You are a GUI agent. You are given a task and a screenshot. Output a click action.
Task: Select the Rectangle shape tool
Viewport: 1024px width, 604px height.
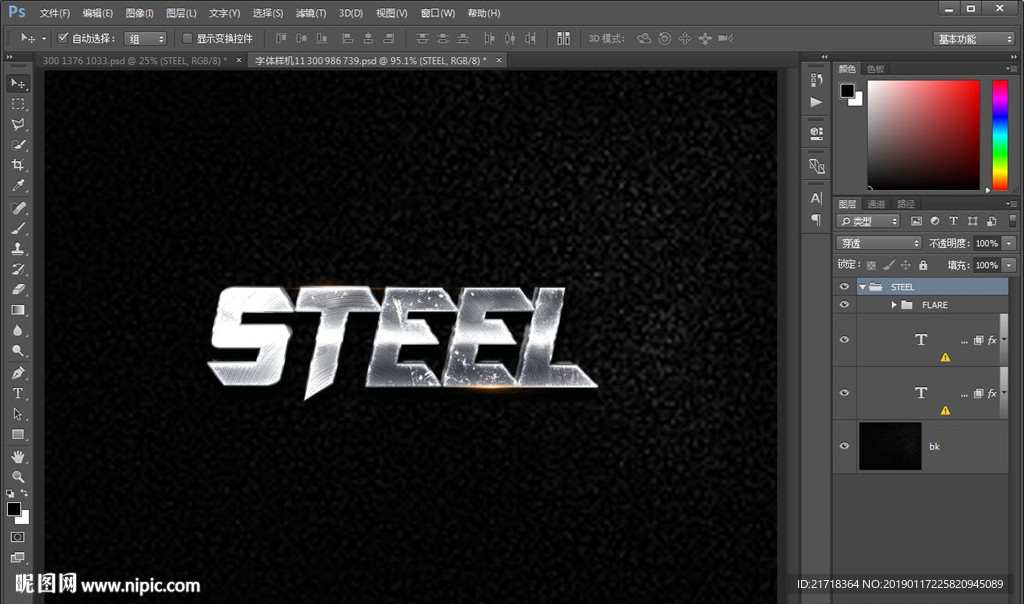pos(18,434)
